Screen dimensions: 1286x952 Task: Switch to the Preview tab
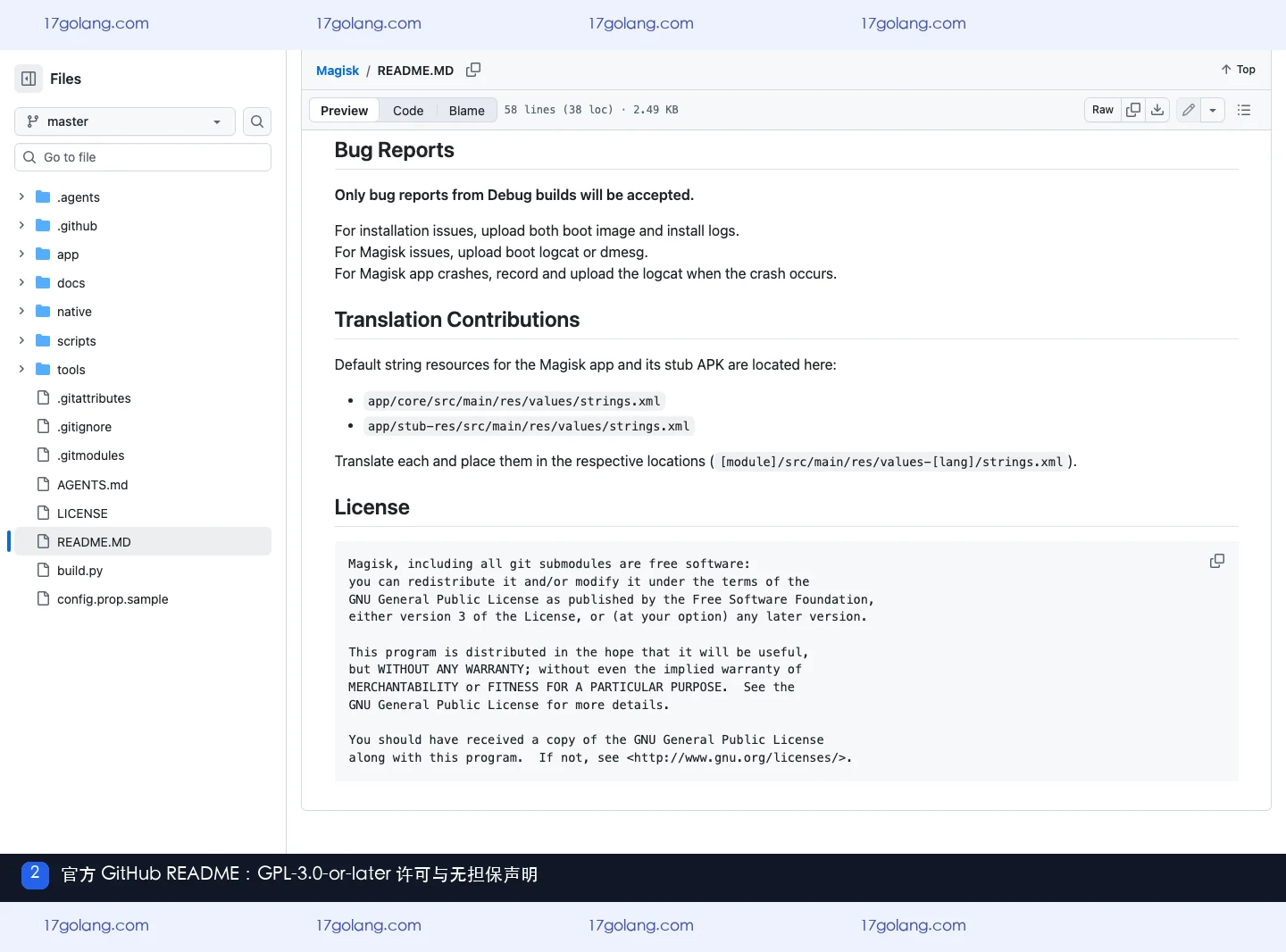click(344, 111)
